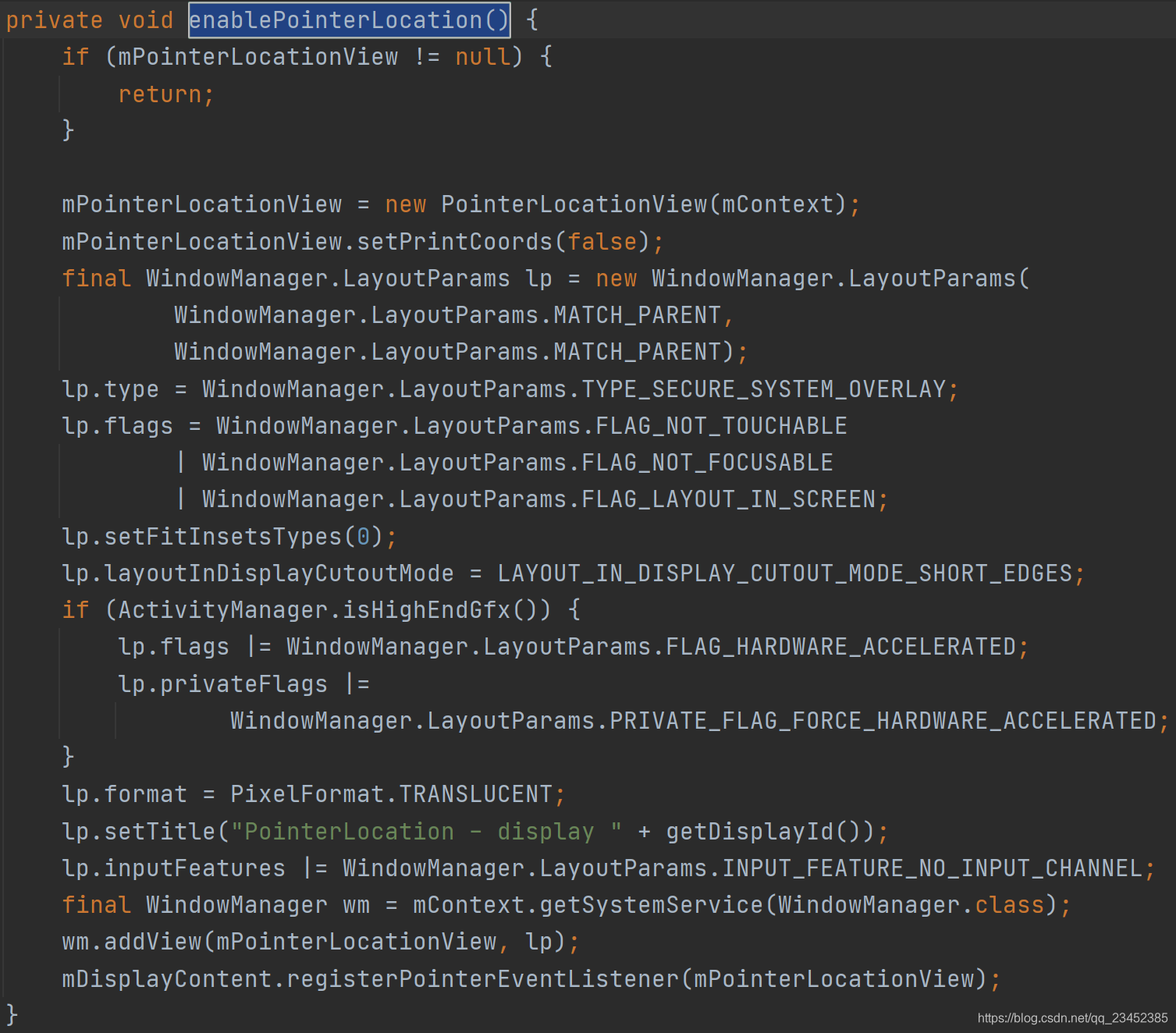Click 'FLAG_NOT_FOCUSABLE' constant
1176x1033 pixels.
point(707,463)
